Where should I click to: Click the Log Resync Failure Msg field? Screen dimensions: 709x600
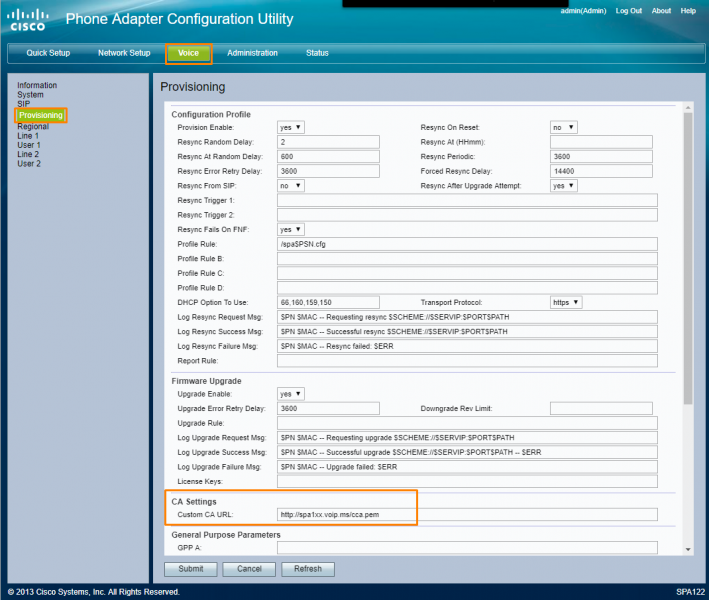(467, 346)
